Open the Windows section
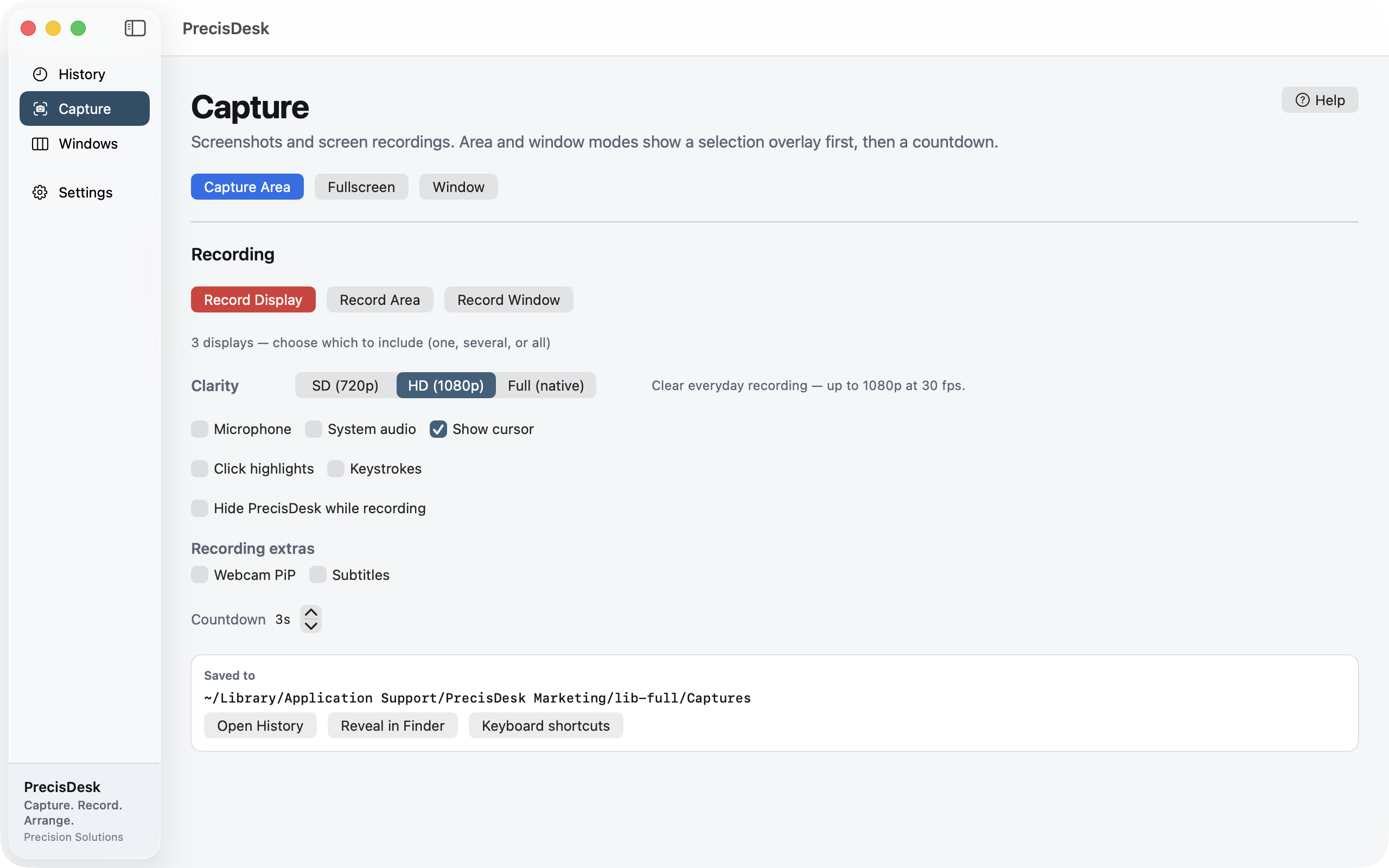Image resolution: width=1389 pixels, height=868 pixels. [85, 144]
